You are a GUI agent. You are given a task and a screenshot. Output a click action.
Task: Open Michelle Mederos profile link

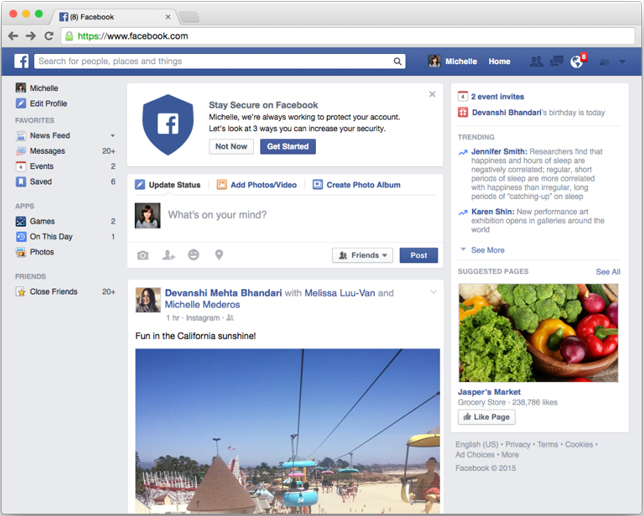point(202,304)
